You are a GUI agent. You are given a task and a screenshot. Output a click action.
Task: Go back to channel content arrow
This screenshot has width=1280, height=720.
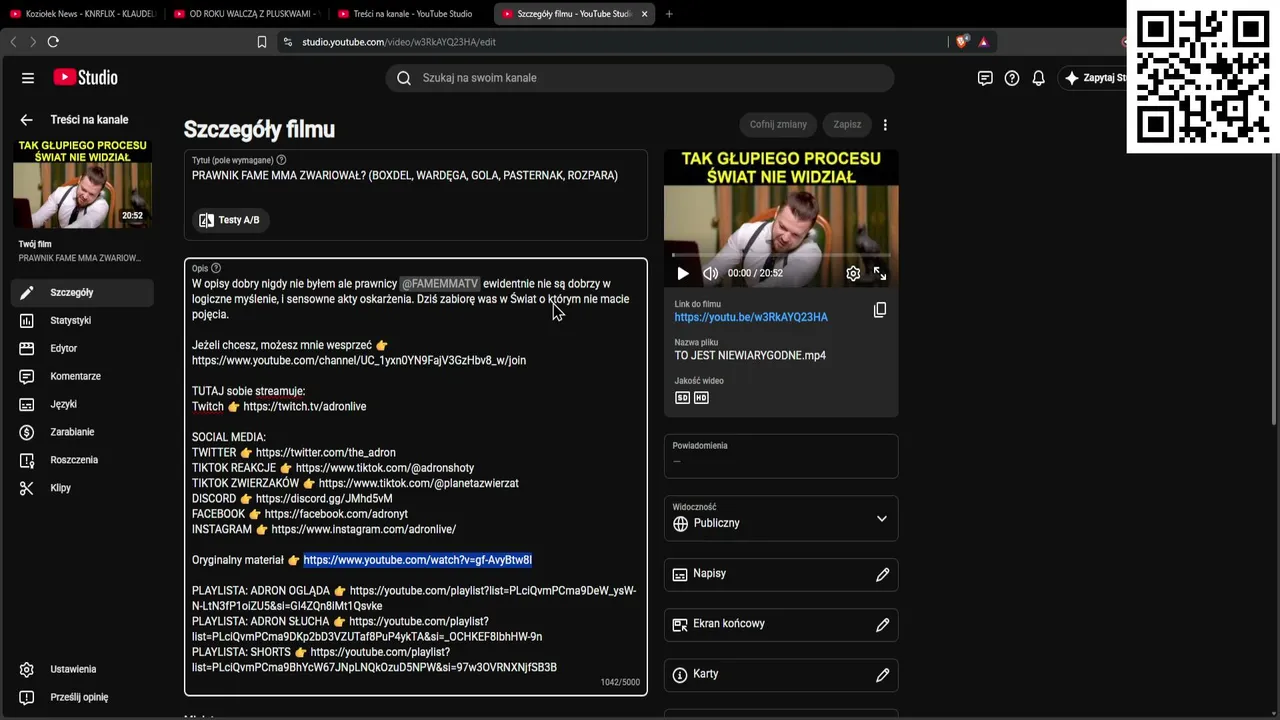click(x=27, y=120)
